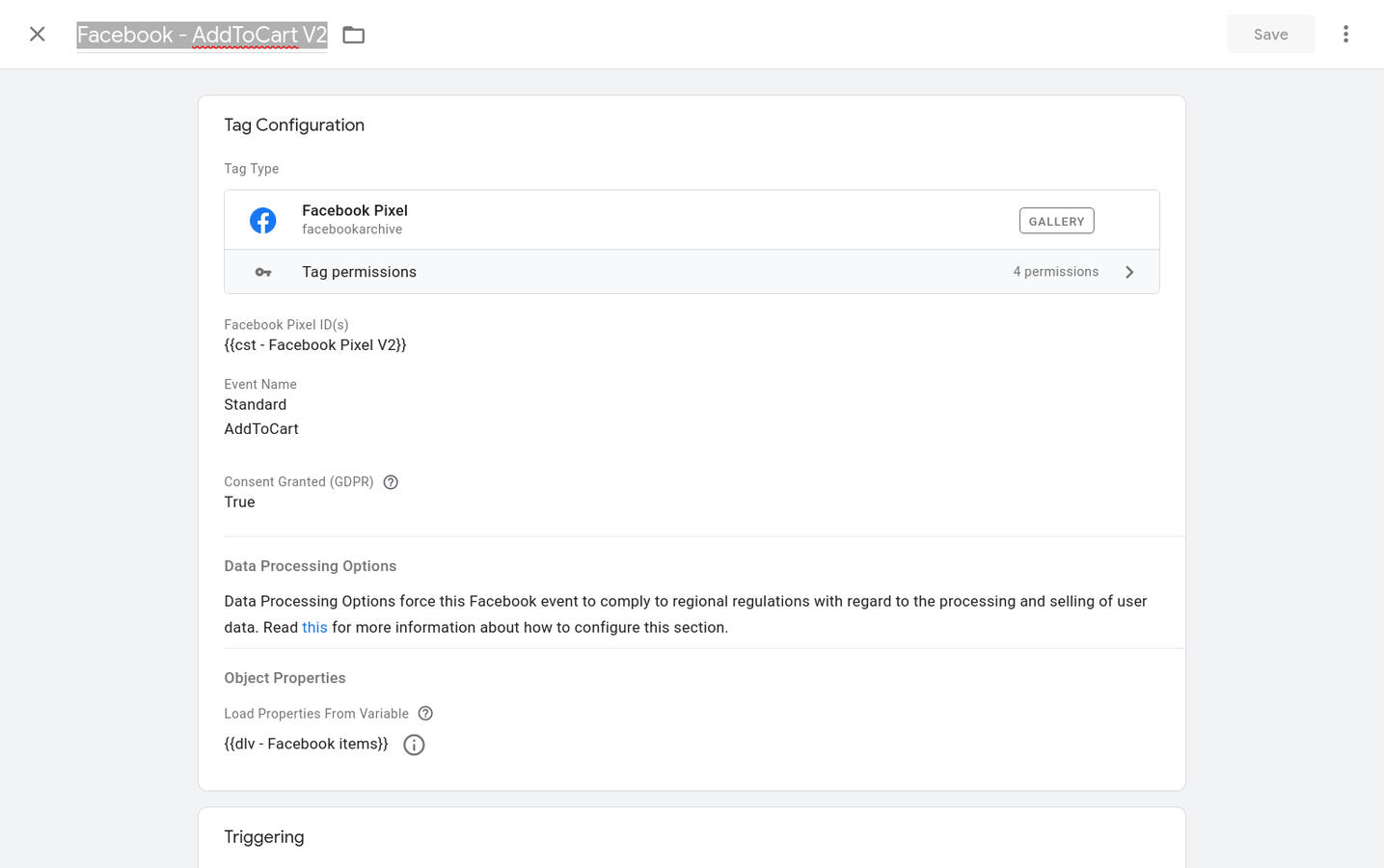Open help icon next to Consent Granted (GDPR)

(391, 482)
